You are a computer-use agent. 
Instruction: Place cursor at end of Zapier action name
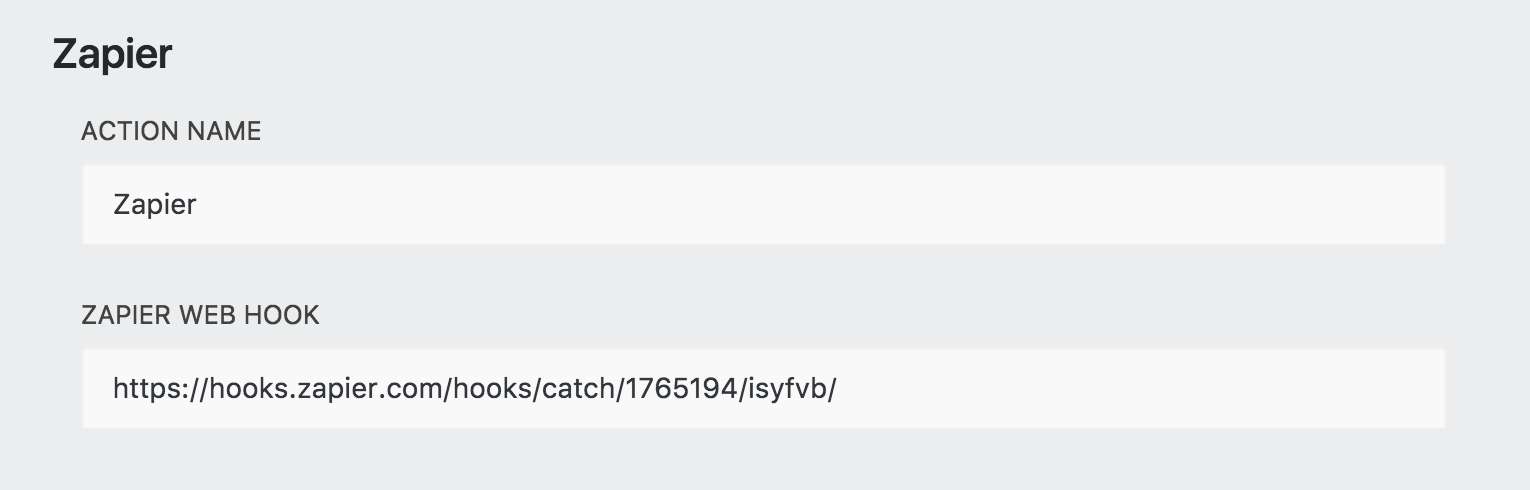tap(198, 205)
